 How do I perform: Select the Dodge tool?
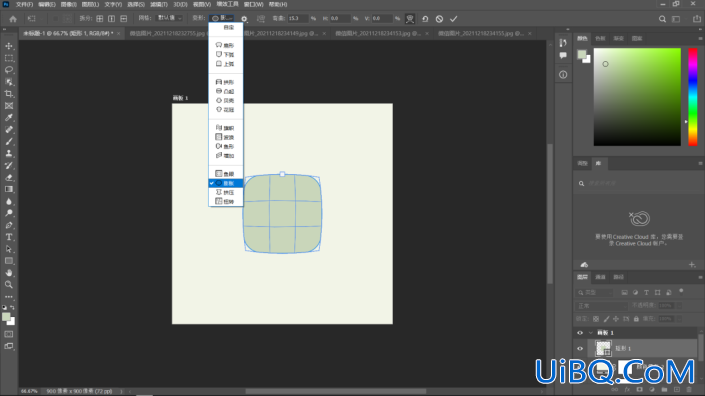tap(9, 213)
